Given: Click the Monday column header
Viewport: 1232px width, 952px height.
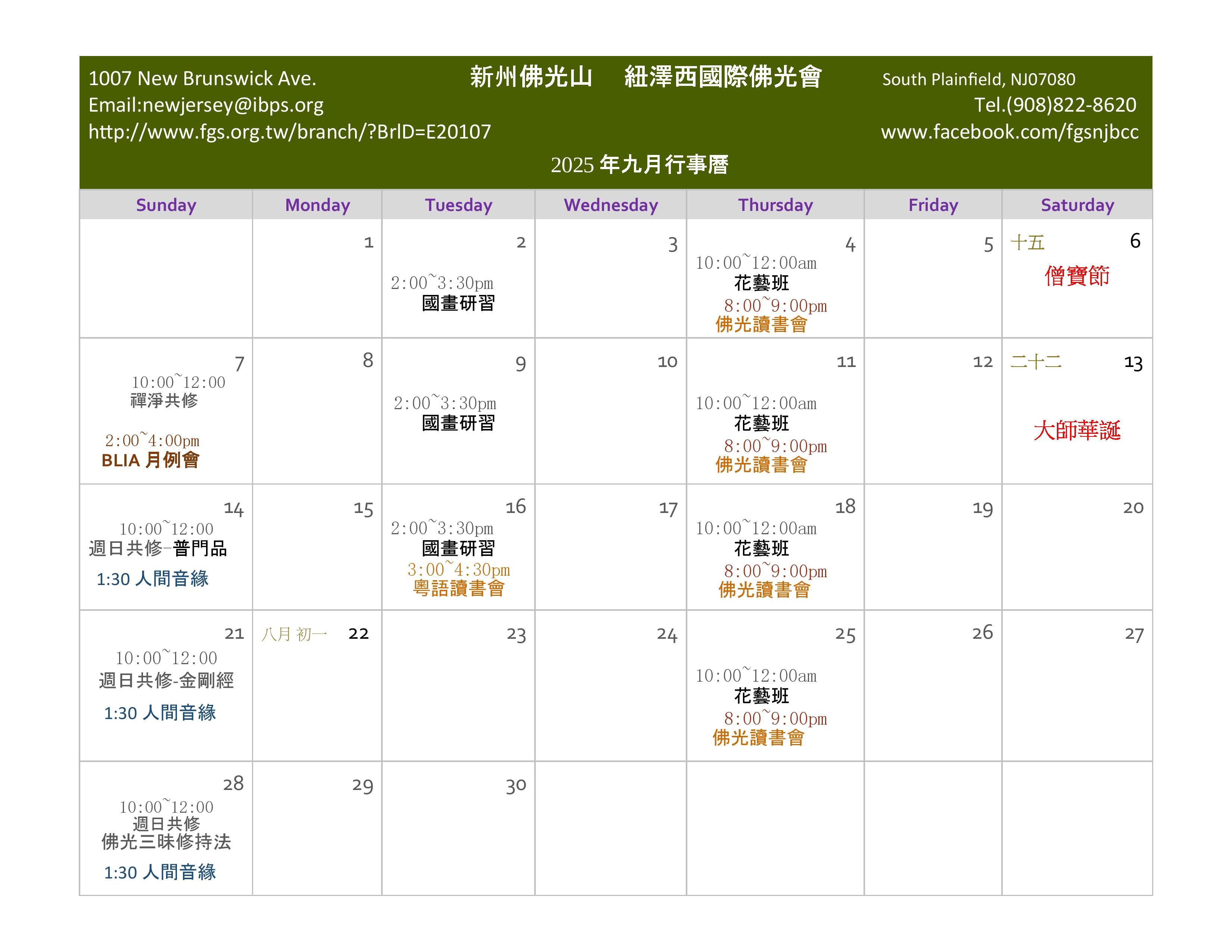Looking at the screenshot, I should coord(318,205).
